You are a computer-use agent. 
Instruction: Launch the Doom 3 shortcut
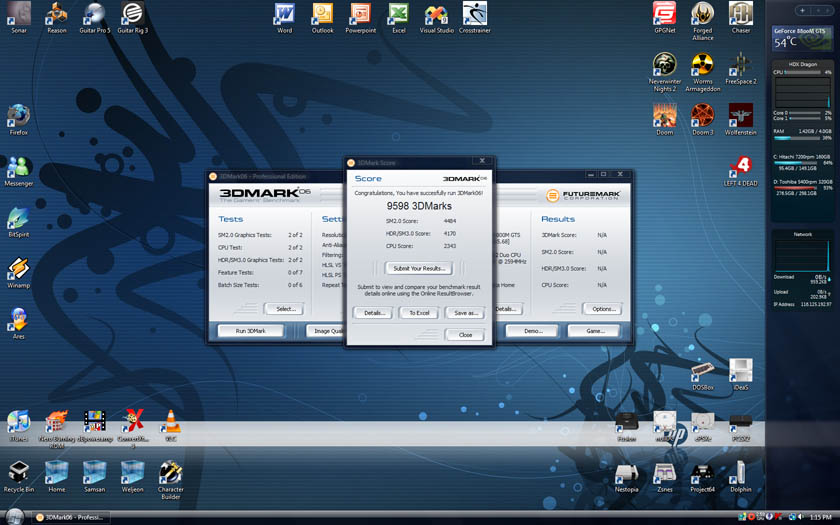(x=703, y=119)
